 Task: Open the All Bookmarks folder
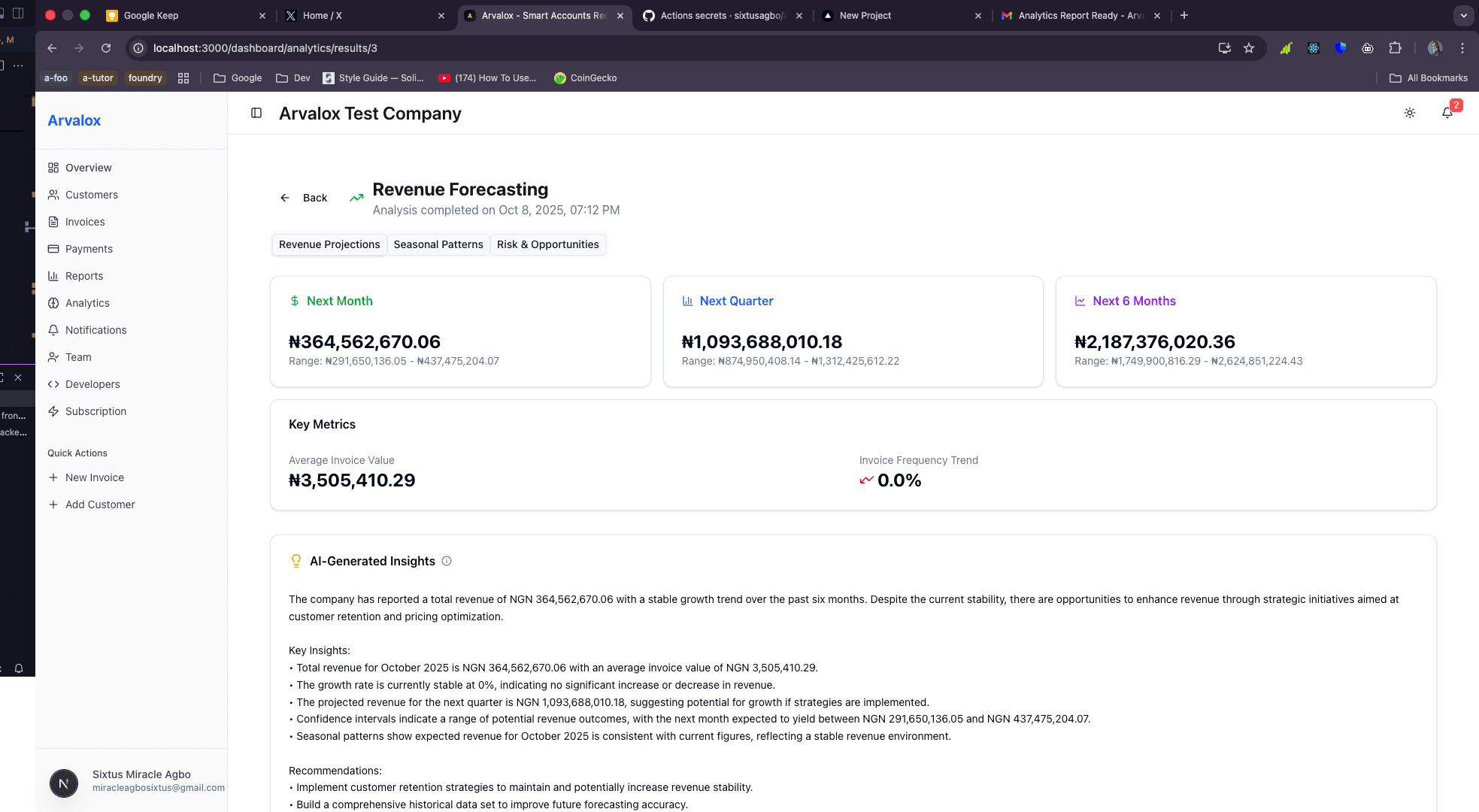click(1429, 77)
